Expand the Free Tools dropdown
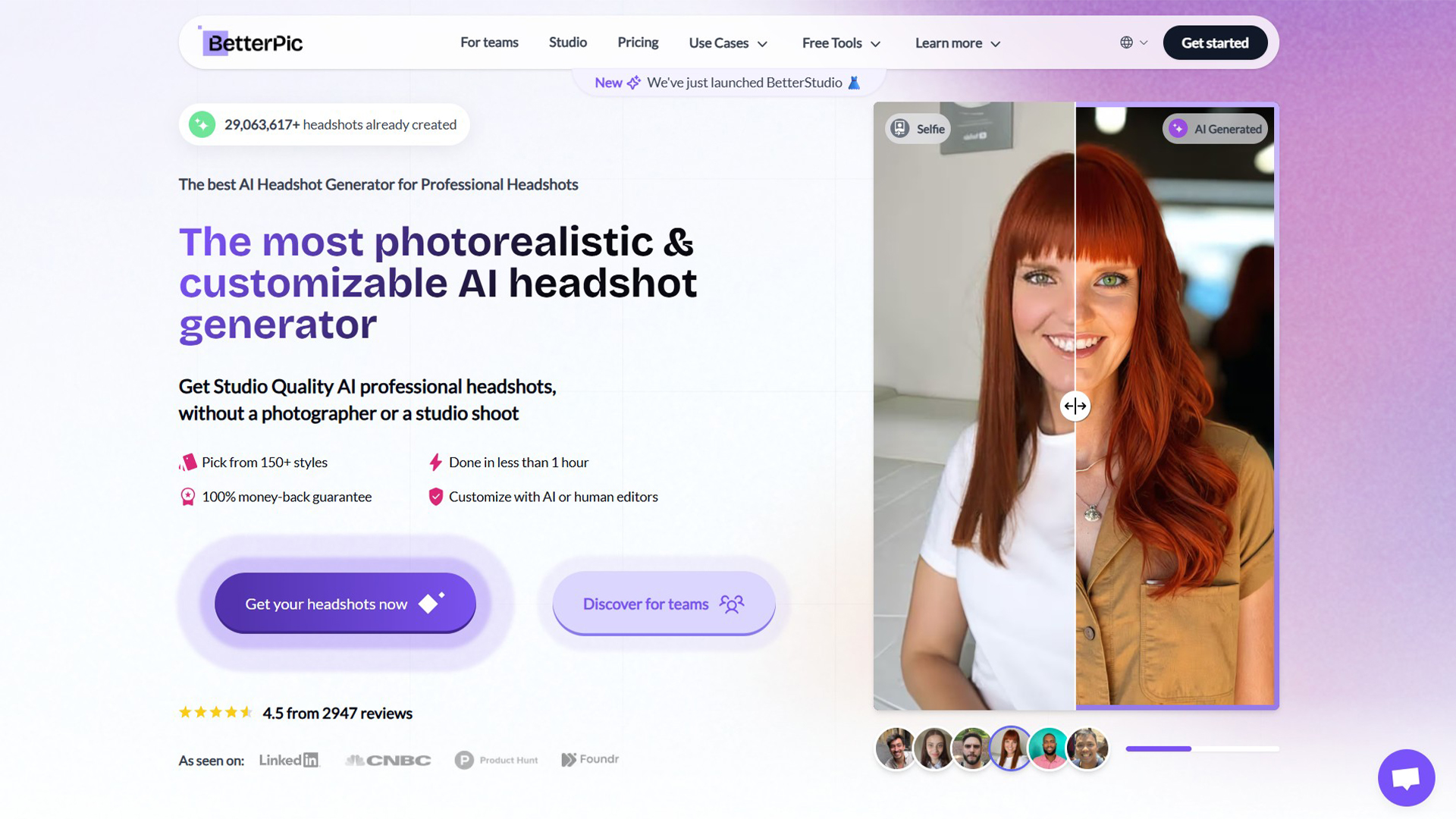The image size is (1456, 819). (x=841, y=43)
